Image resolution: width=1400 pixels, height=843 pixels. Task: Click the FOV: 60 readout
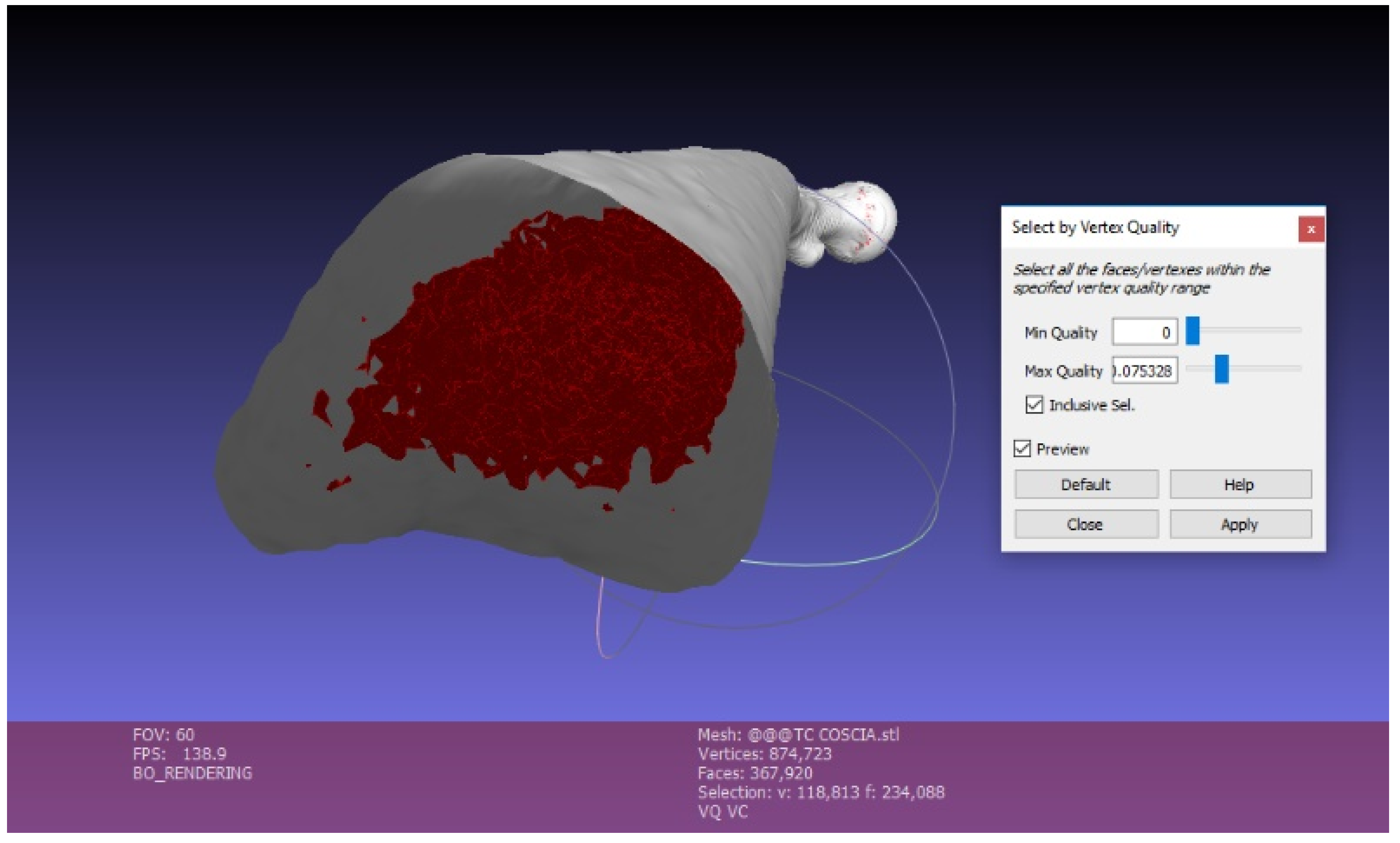(x=164, y=735)
